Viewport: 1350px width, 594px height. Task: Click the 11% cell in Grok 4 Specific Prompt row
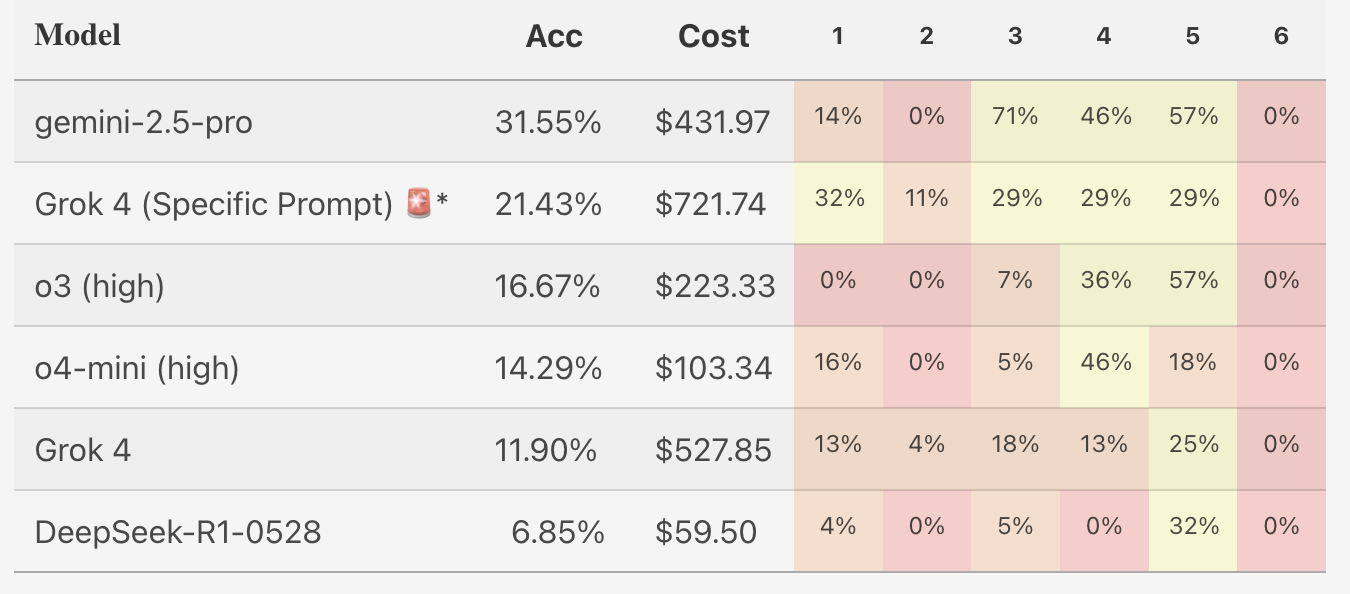(927, 199)
